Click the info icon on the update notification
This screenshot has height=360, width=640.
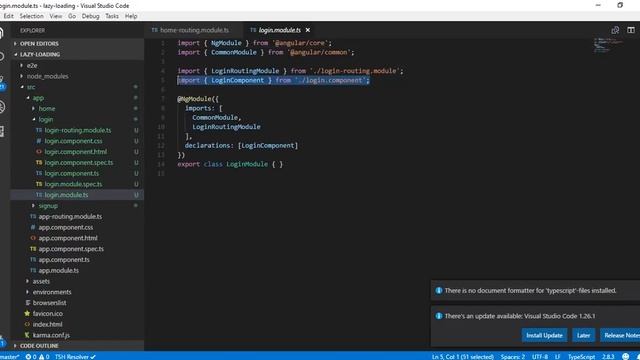439,316
